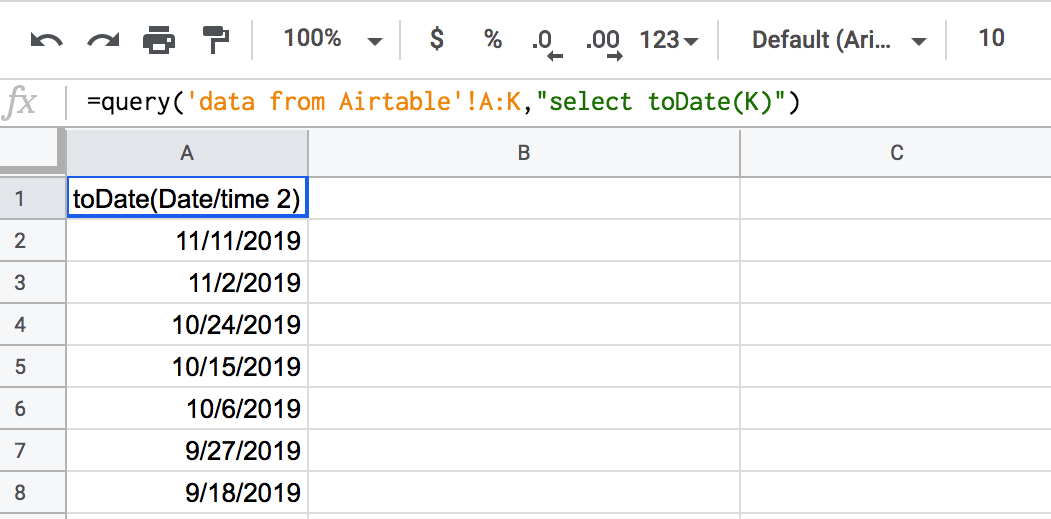Open the Default (Arial) font dropdown
Viewport: 1051px width, 519px height.
point(839,40)
